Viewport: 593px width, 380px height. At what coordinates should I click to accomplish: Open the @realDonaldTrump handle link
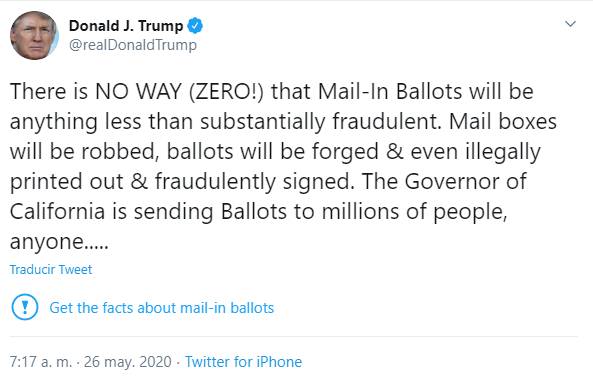click(x=133, y=45)
